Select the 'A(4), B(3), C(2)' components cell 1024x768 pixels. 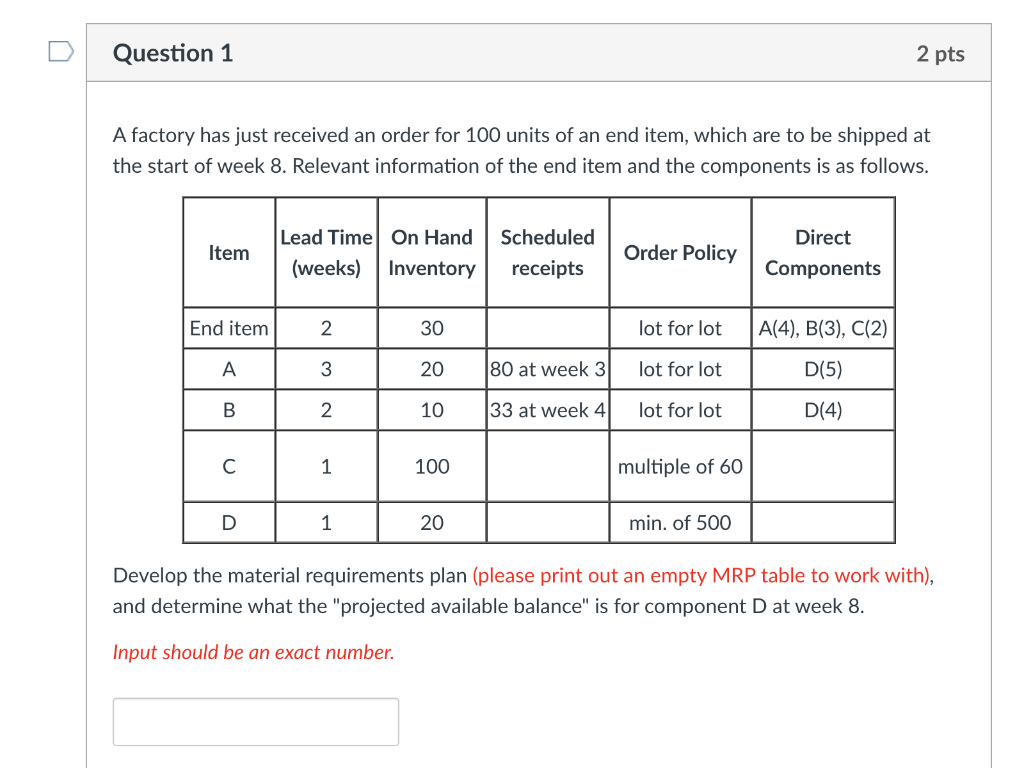pyautogui.click(x=822, y=328)
